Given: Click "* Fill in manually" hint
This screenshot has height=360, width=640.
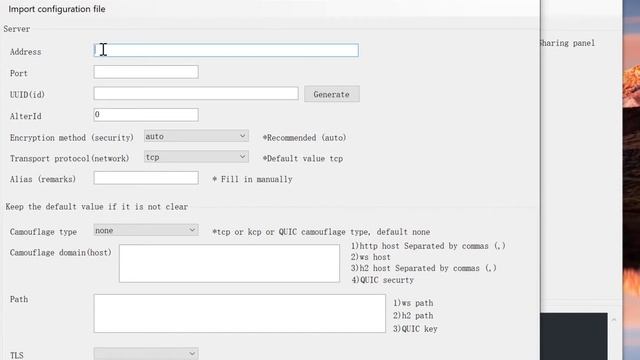Looking at the screenshot, I should click(252, 179).
